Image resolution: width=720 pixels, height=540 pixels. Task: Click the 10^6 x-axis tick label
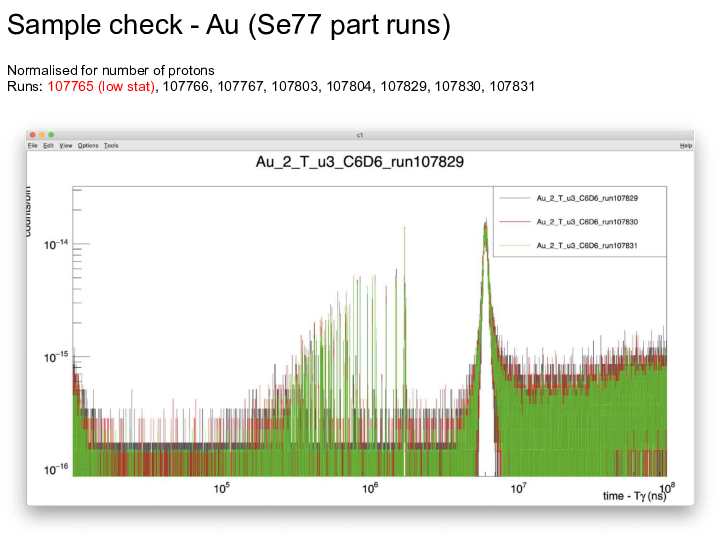point(369,488)
